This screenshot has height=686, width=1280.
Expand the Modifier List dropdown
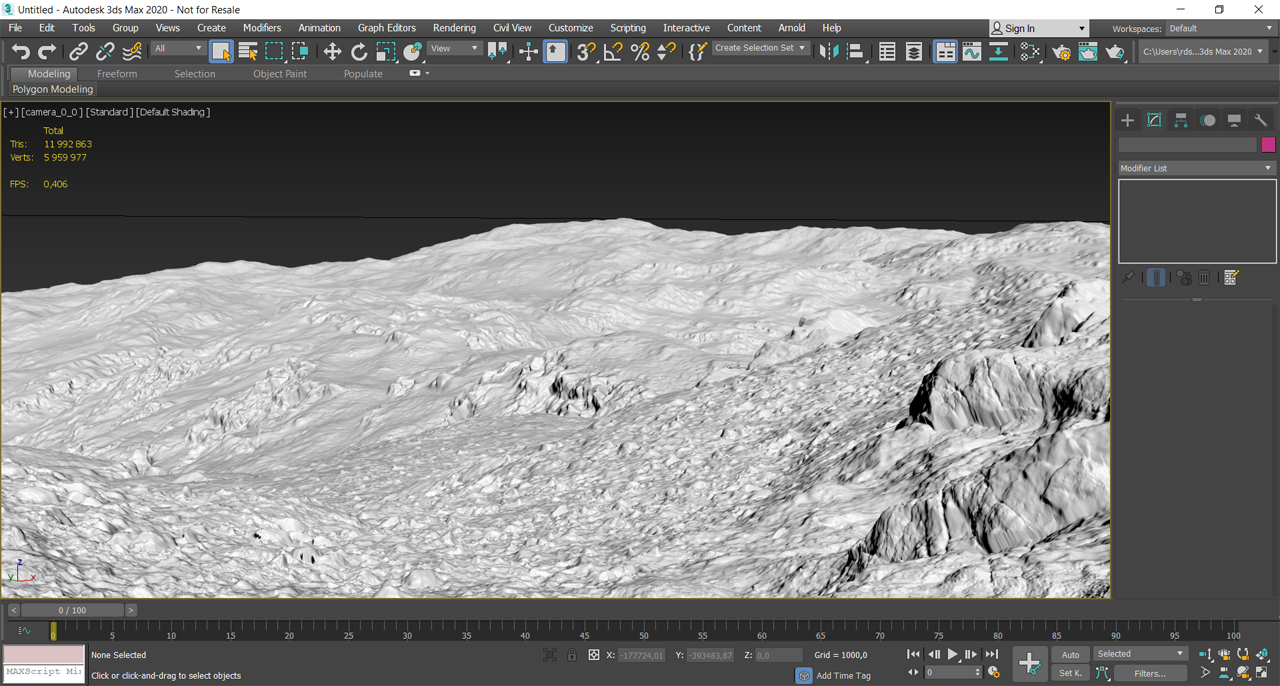[x=1196, y=168]
